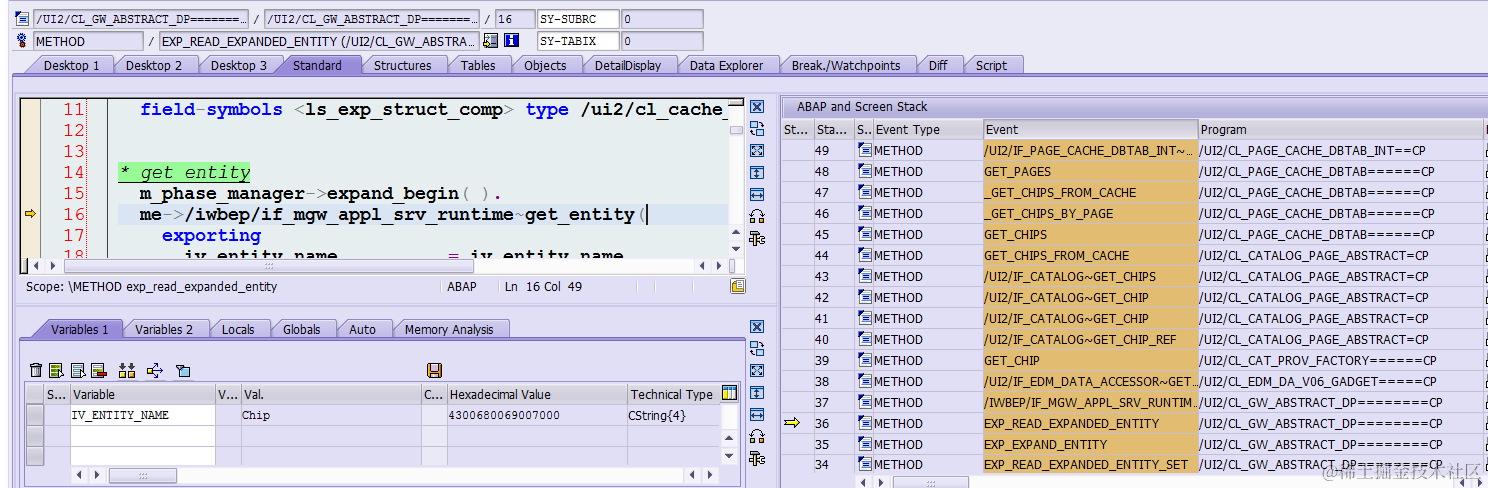Click the Hexadecimal Value column header
This screenshot has width=1488, height=488.
tap(535, 394)
